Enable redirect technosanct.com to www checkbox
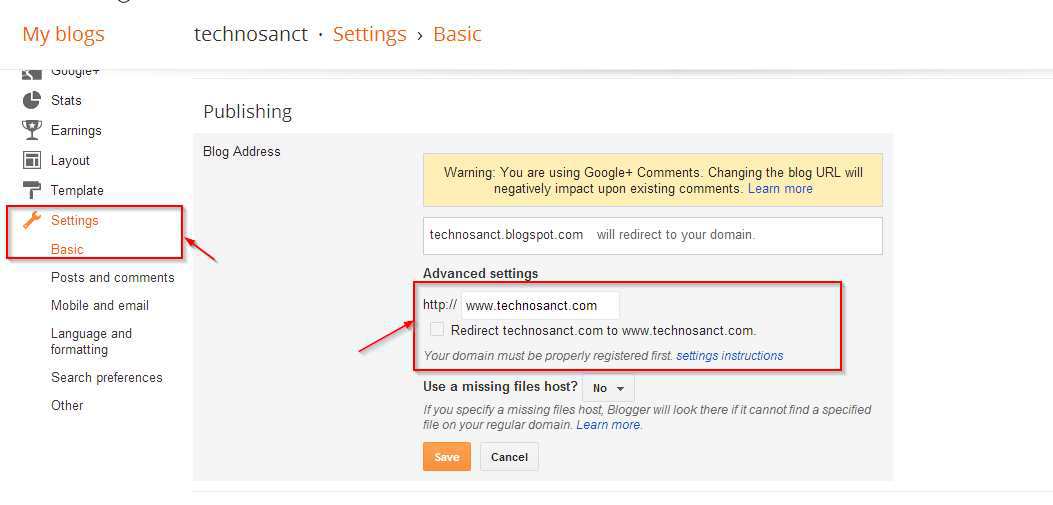This screenshot has width=1053, height=505. (437, 329)
